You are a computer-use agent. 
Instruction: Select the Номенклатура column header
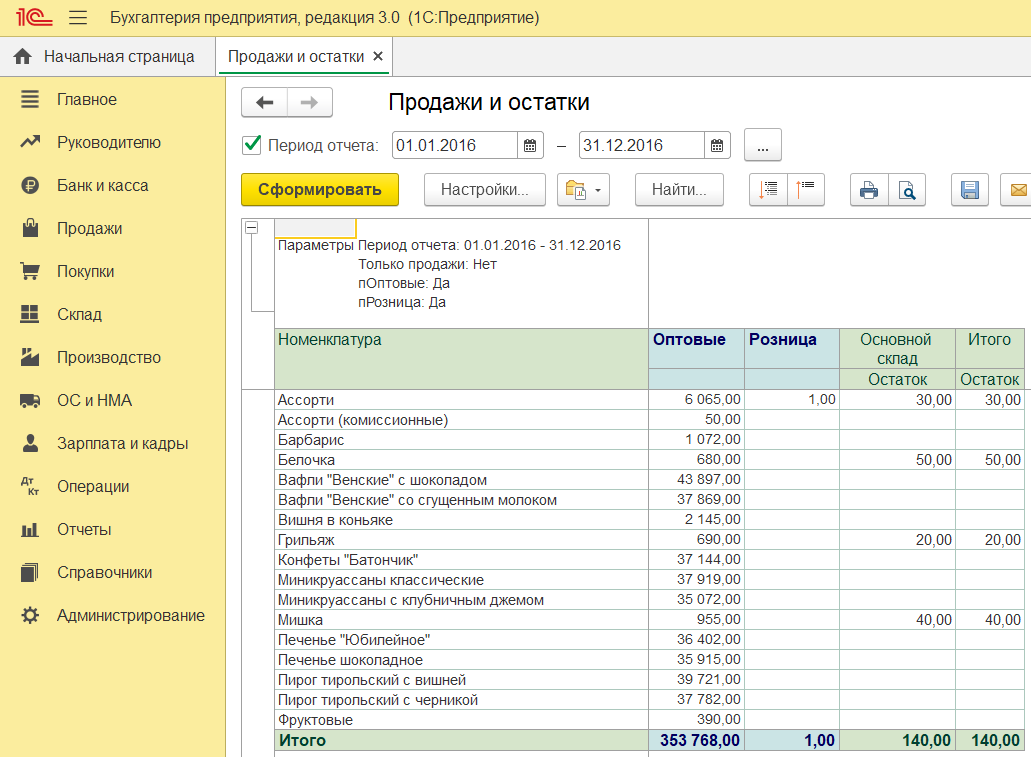(461, 359)
